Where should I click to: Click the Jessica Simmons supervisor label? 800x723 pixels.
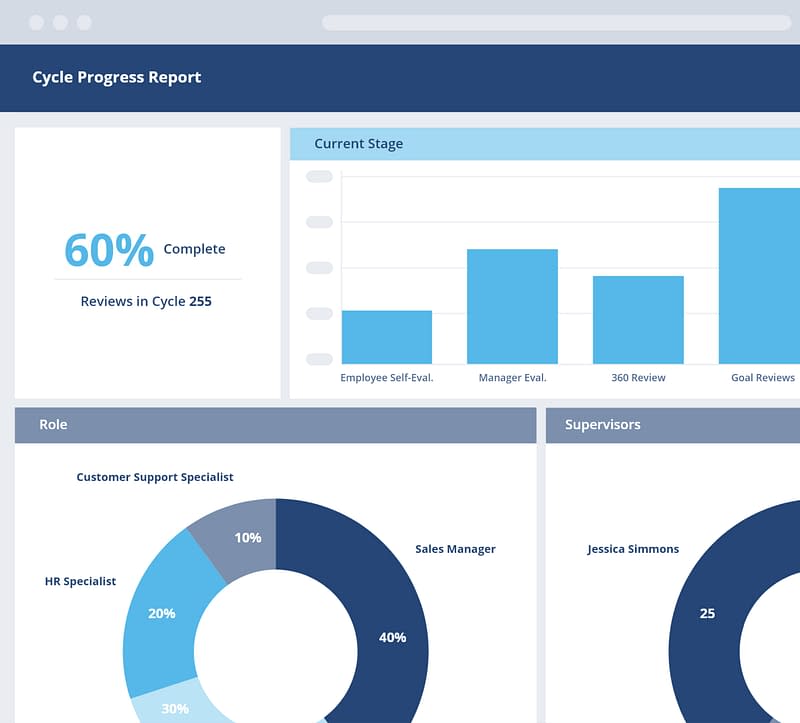click(633, 549)
